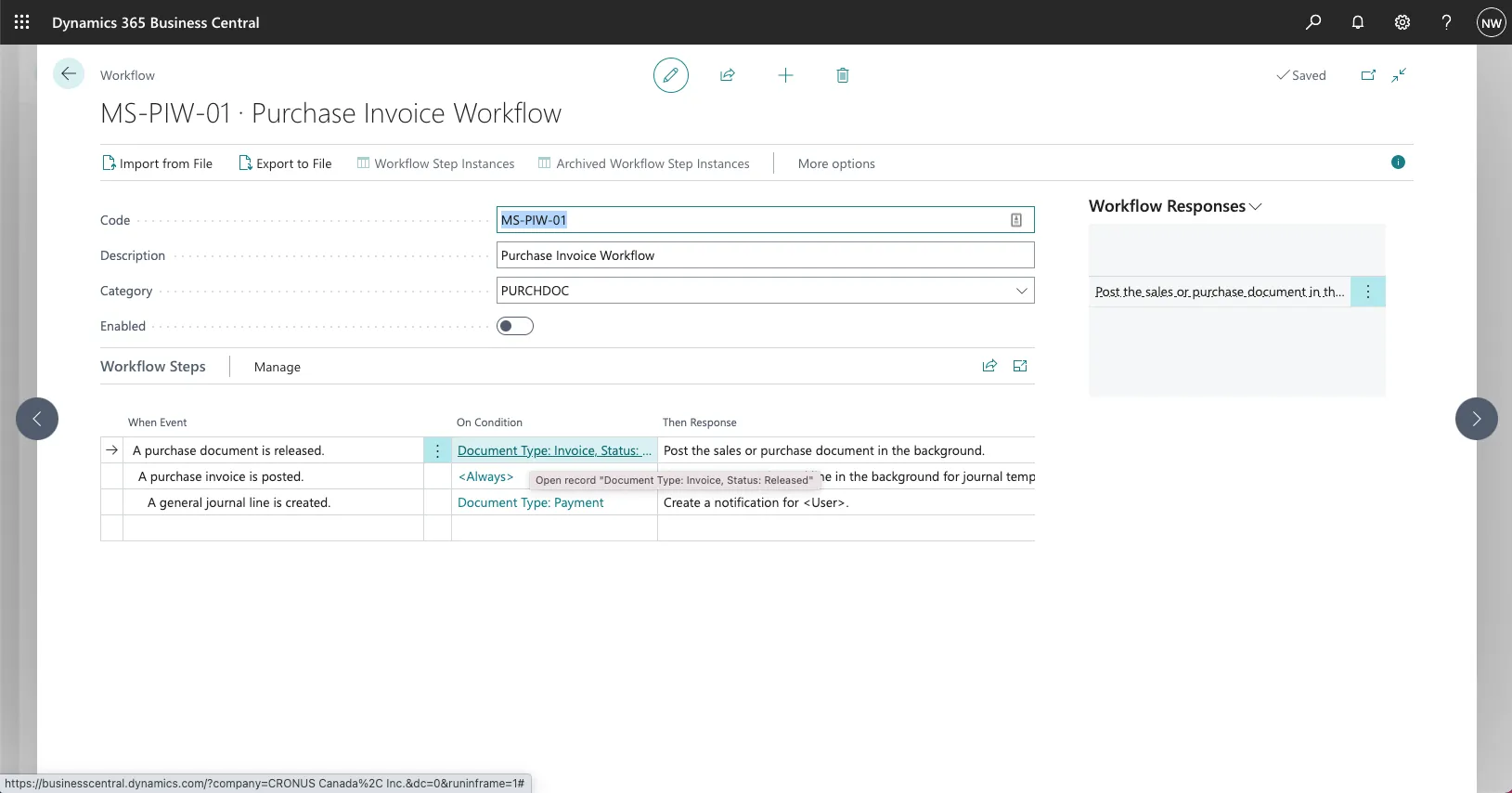The height and width of the screenshot is (793, 1512).
Task: Toggle the Enabled switch
Action: point(515,326)
